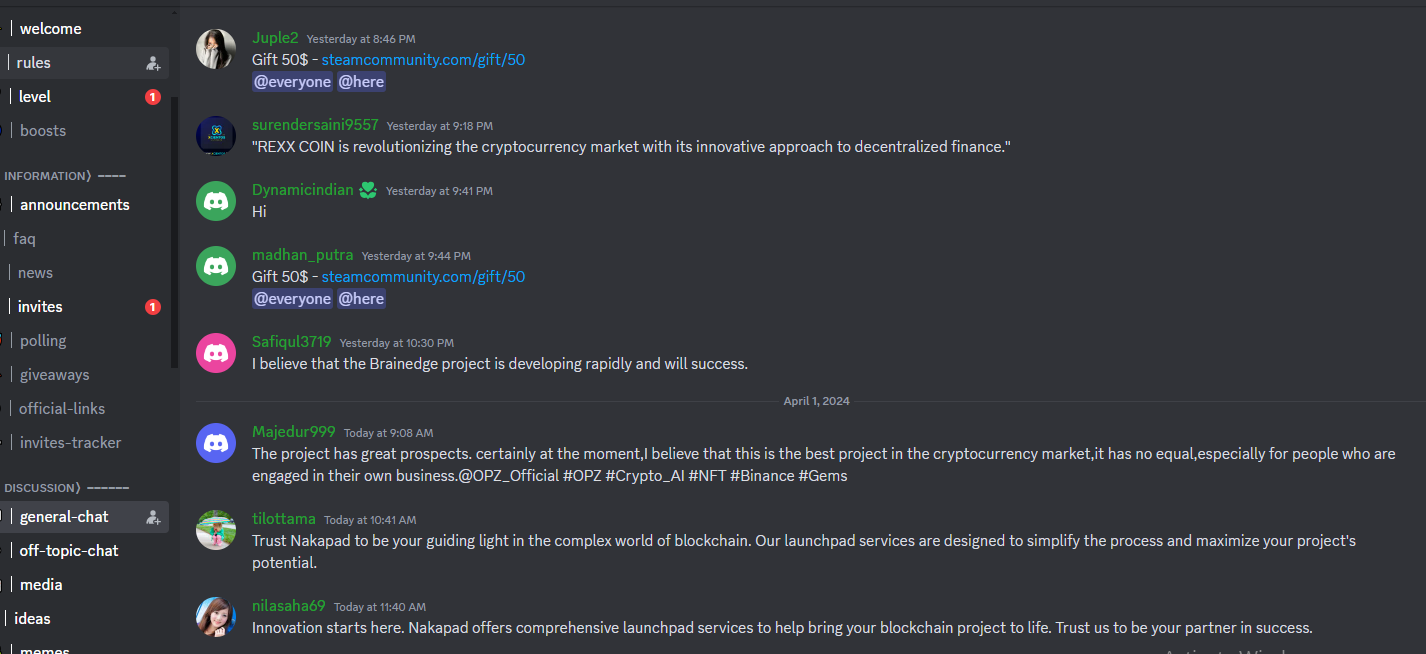Screen dimensions: 1426x654
Task: Open Juple2's profile avatar
Action: click(216, 49)
